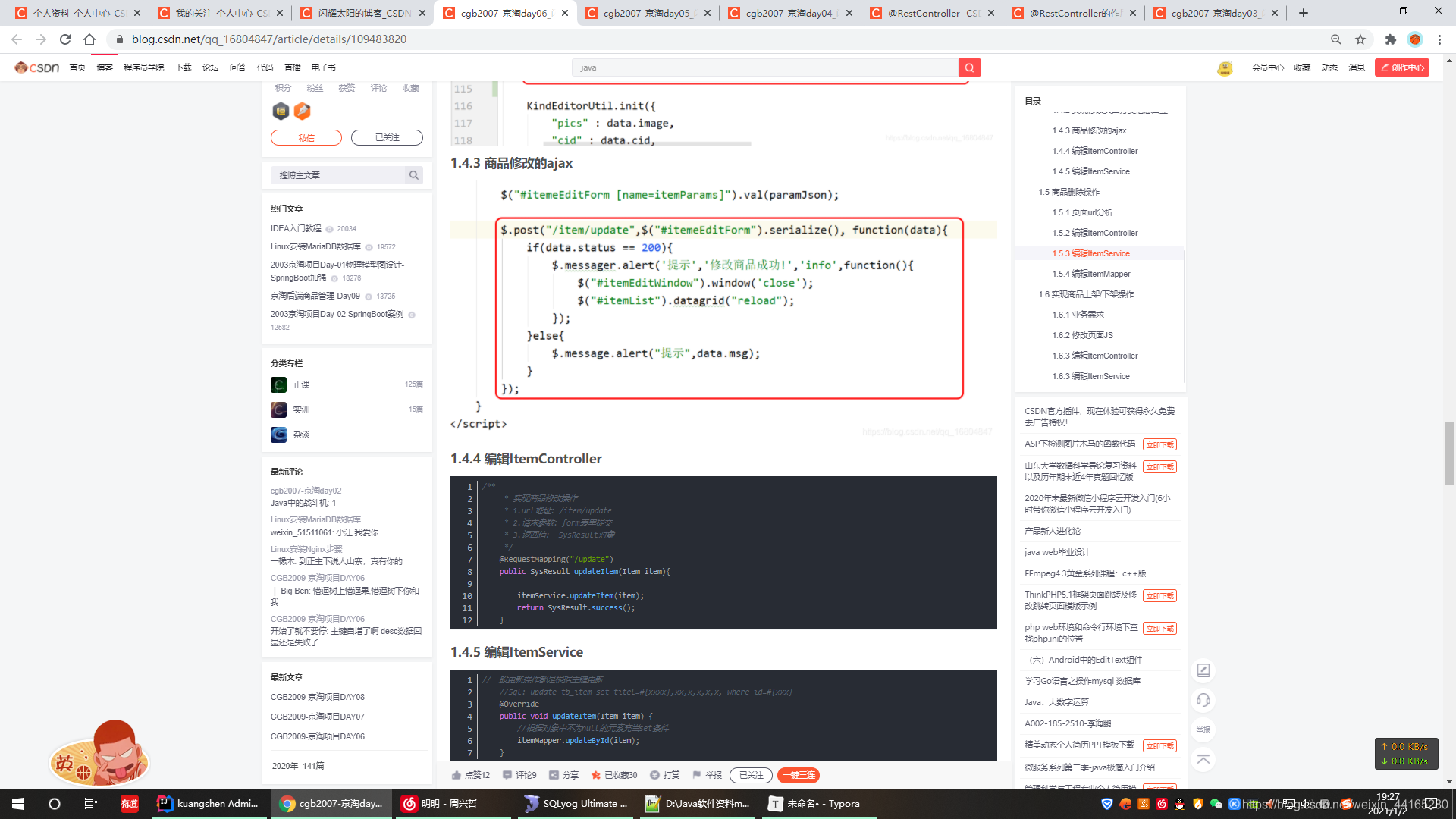Click the 立即下载 button for ASP下检测图片木马
Image resolution: width=1456 pixels, height=819 pixels.
(1159, 444)
